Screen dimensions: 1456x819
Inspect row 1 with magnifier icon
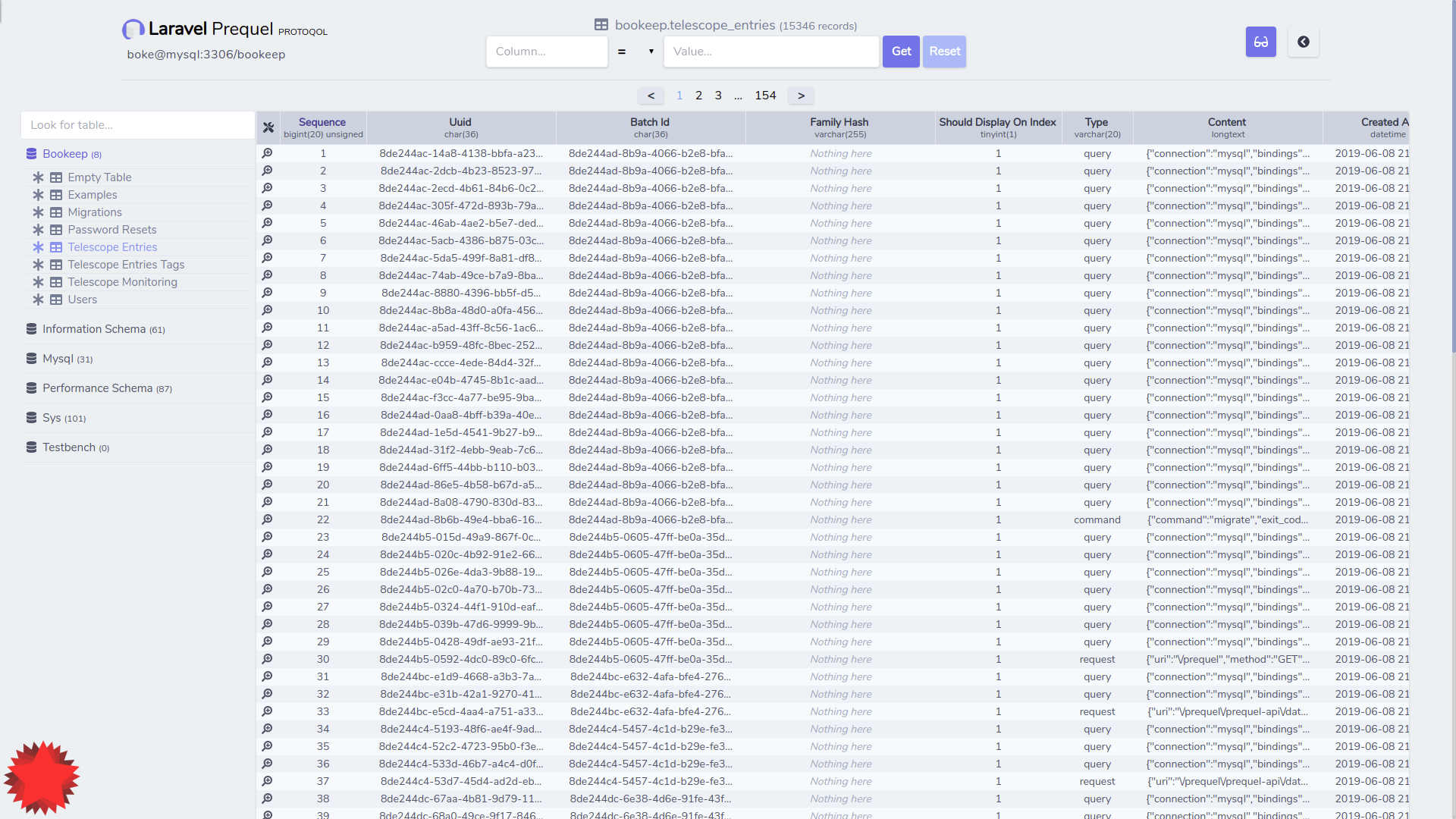(268, 153)
